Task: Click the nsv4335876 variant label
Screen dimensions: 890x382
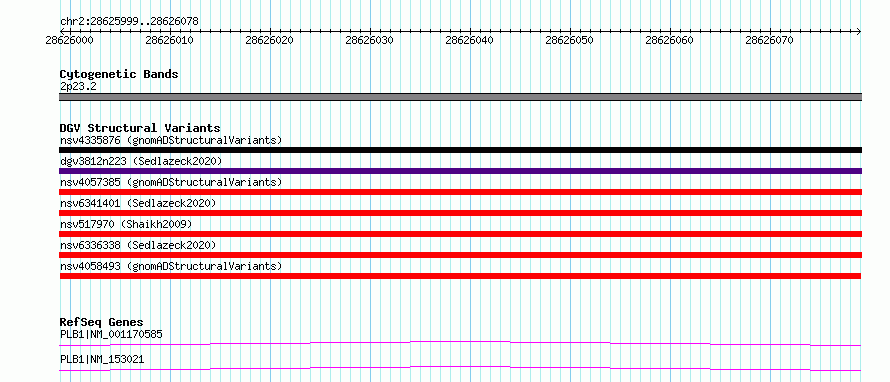Action: point(171,140)
